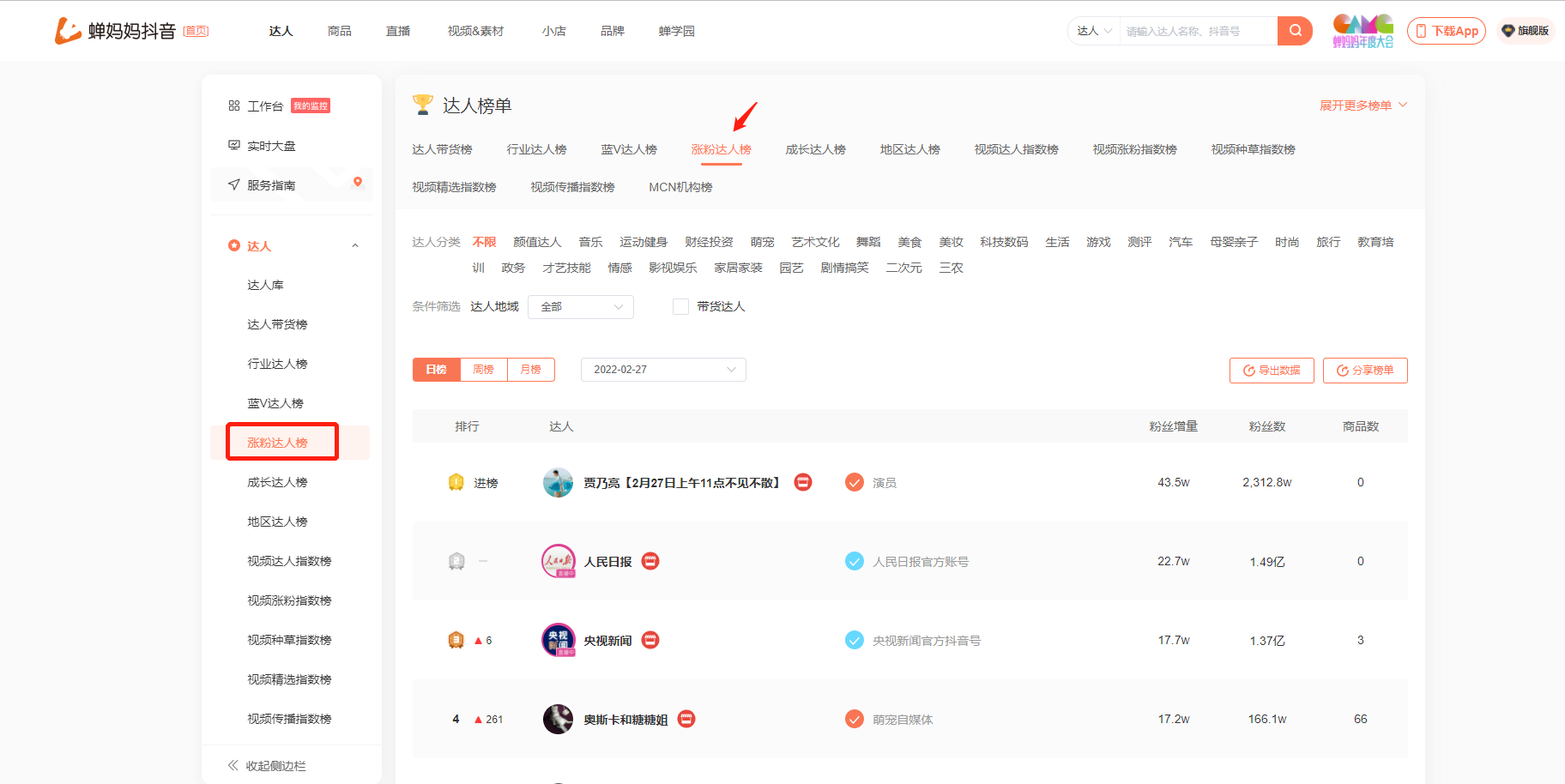Click the 分享榜单 share button
1565x784 pixels.
tap(1365, 371)
